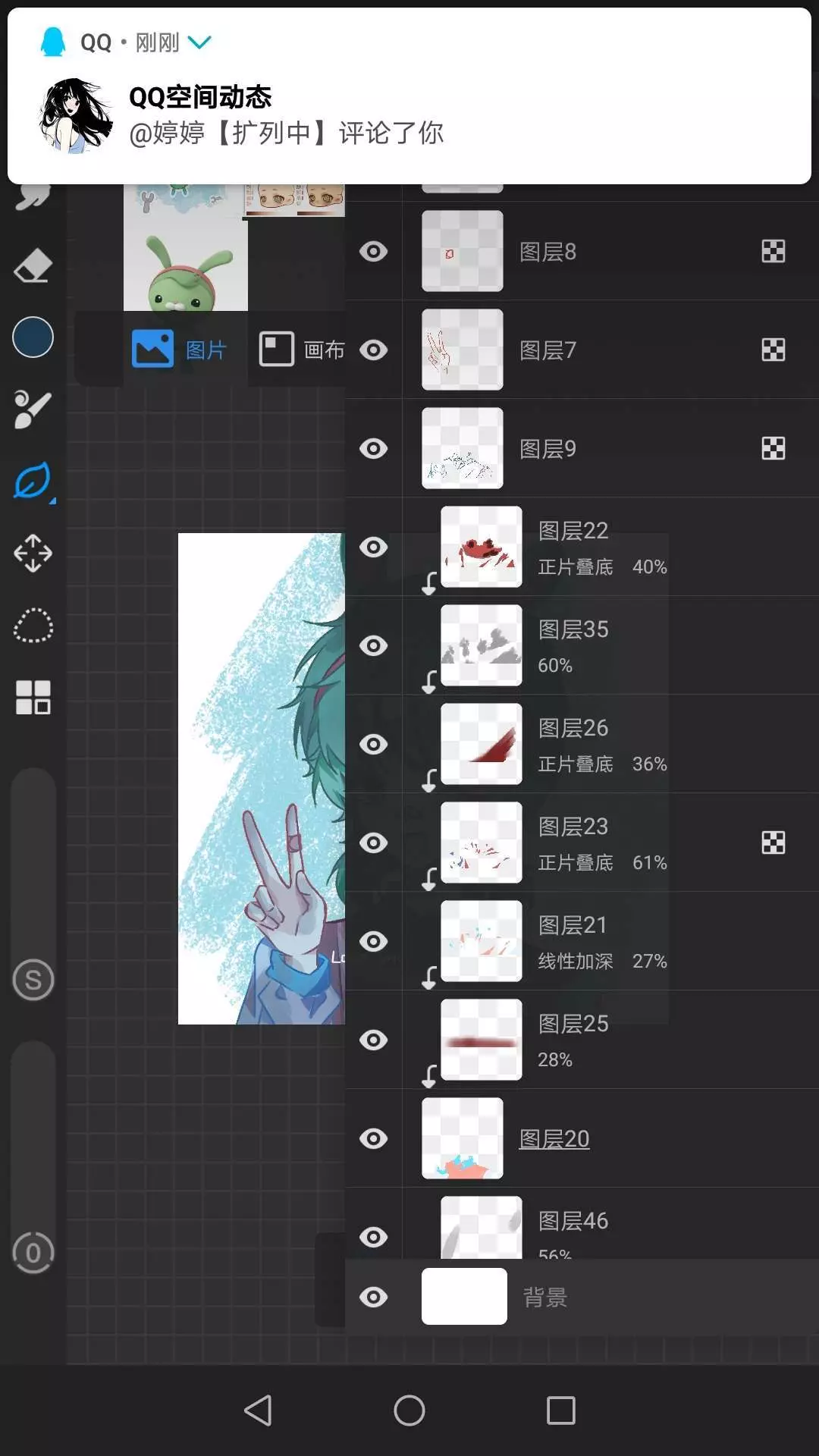Viewport: 819px width, 1456px height.
Task: Select the 图层9 layer thumbnail
Action: (x=462, y=448)
